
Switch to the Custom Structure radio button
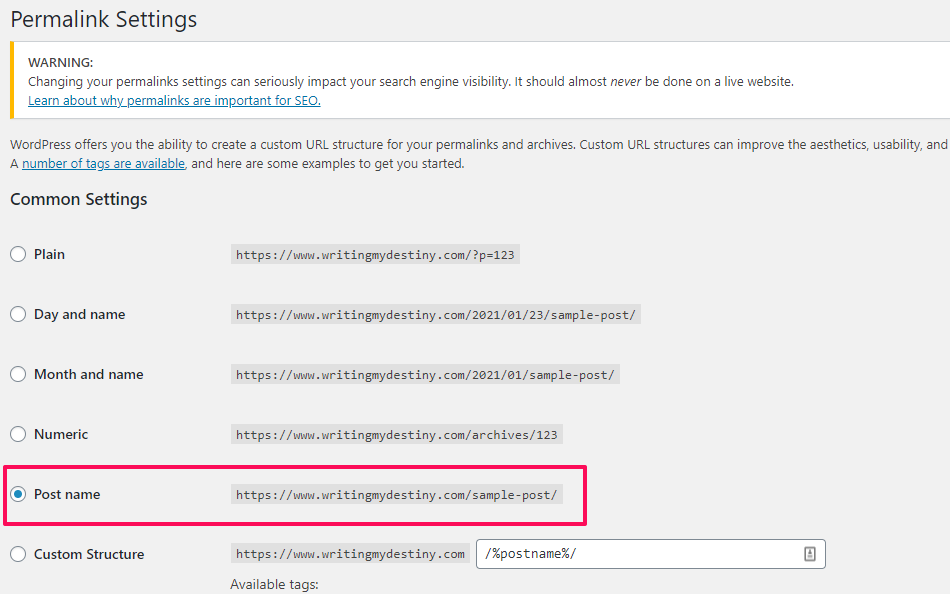(18, 554)
